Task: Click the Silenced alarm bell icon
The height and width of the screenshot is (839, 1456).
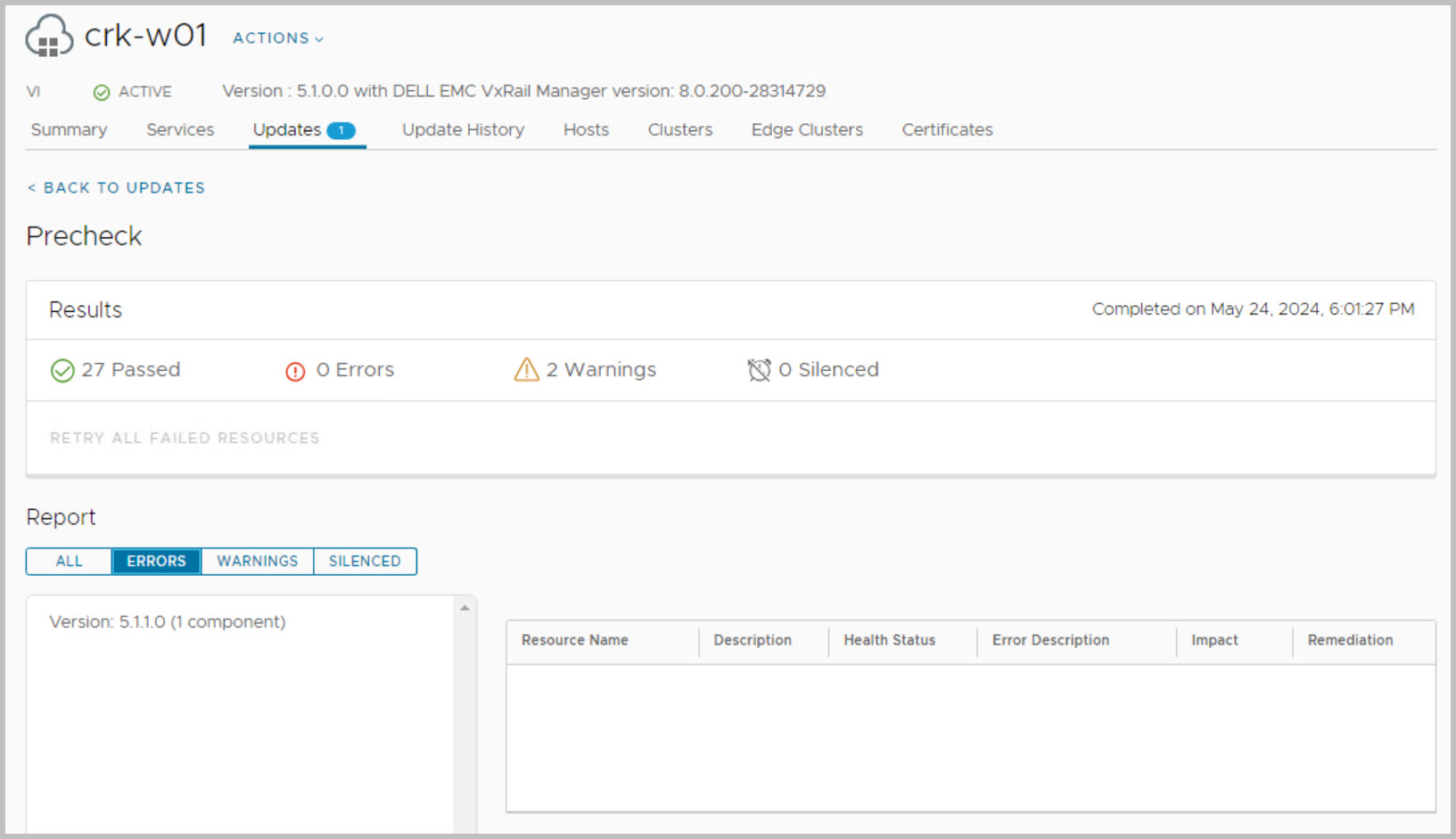Action: point(759,370)
